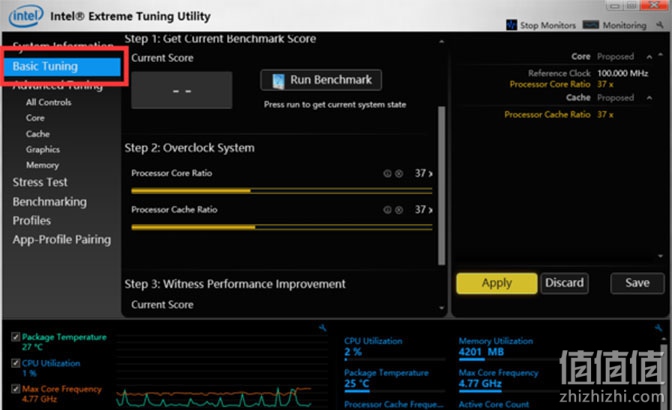The height and width of the screenshot is (410, 672).
Task: Collapse the Core proposed settings section
Action: (x=649, y=57)
